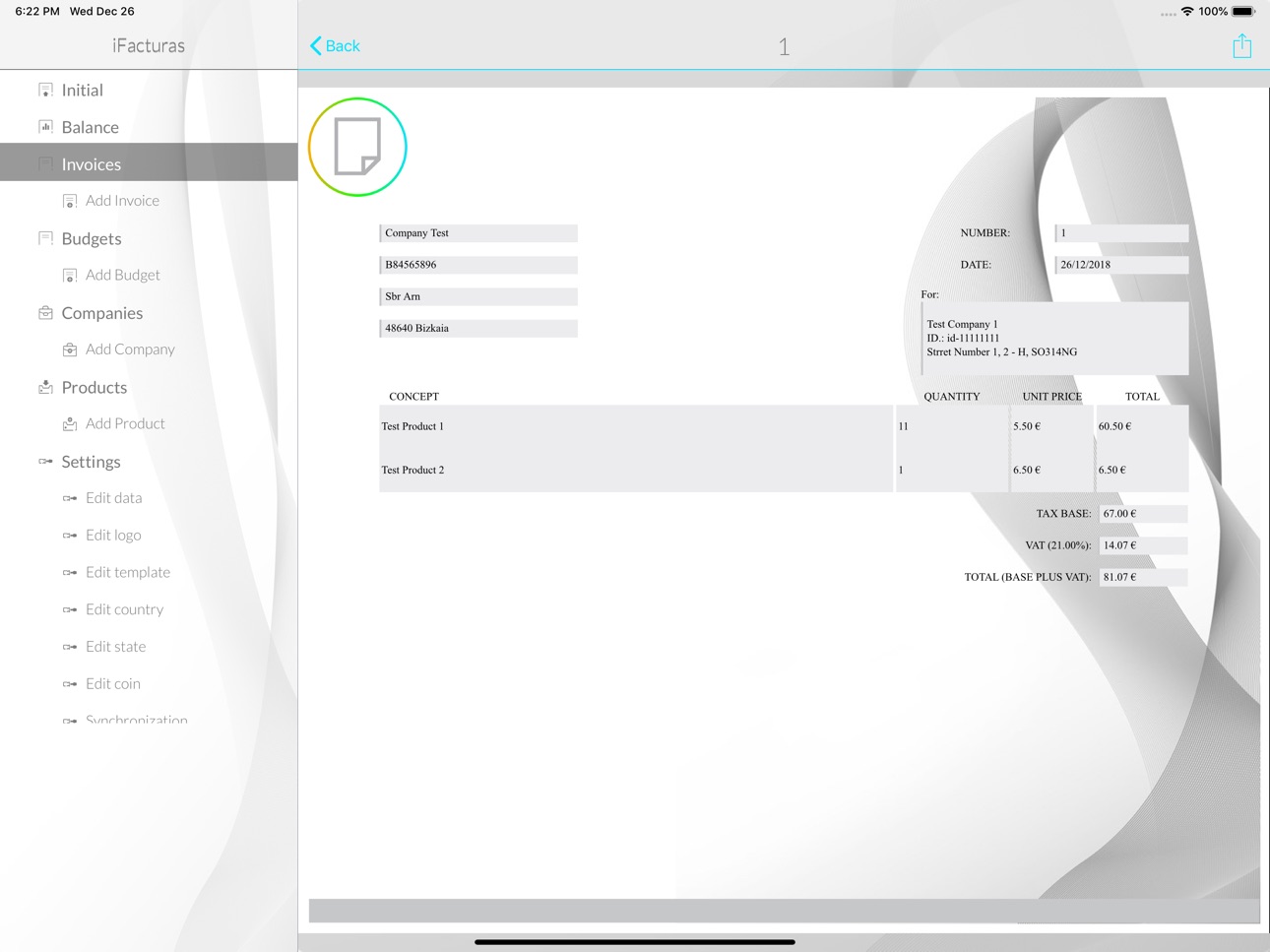Screen dimensions: 1270x952
Task: Click the 48640 Bizkaia field
Action: point(478,328)
